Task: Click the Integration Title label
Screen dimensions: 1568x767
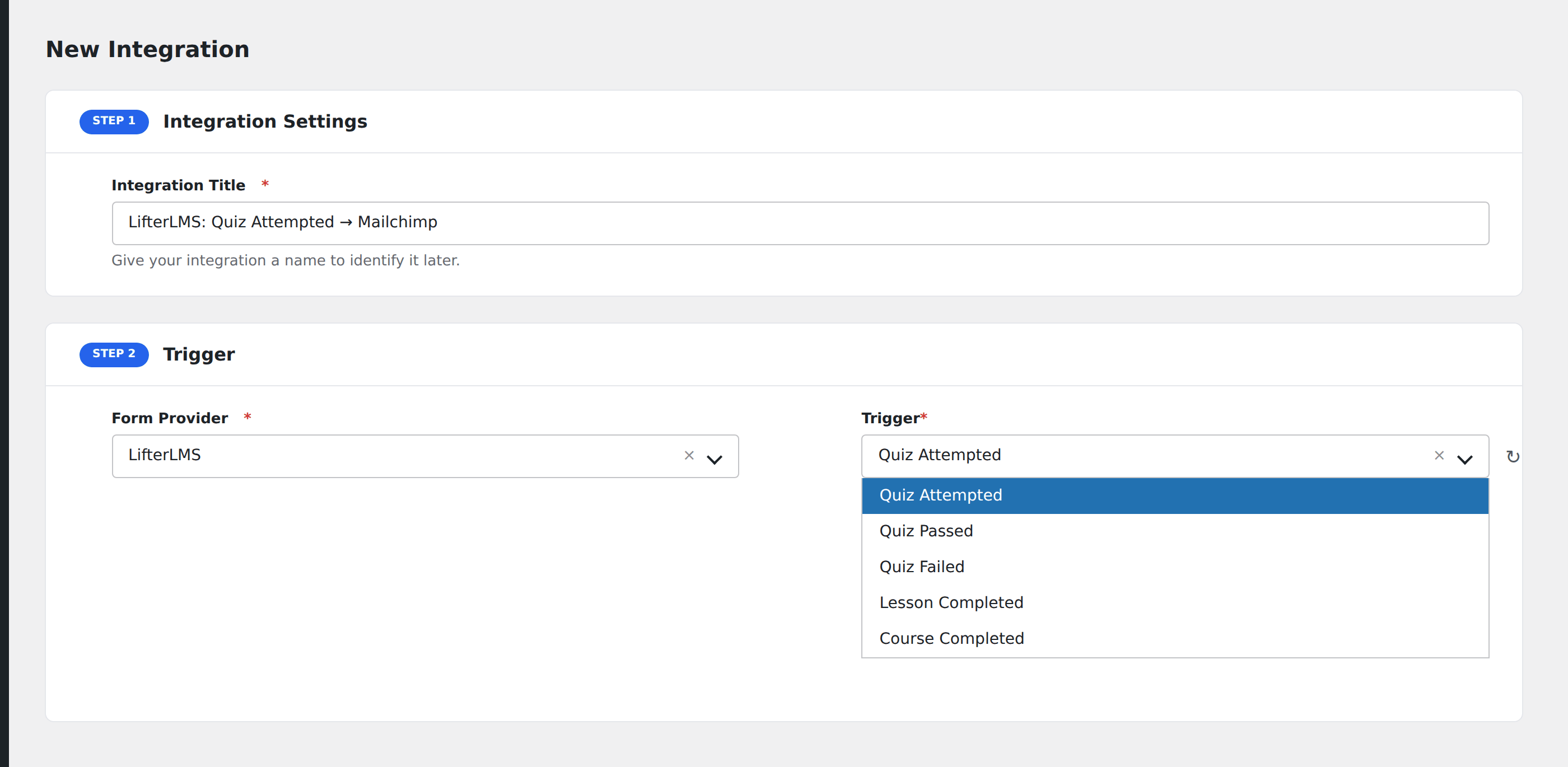Action: (178, 186)
